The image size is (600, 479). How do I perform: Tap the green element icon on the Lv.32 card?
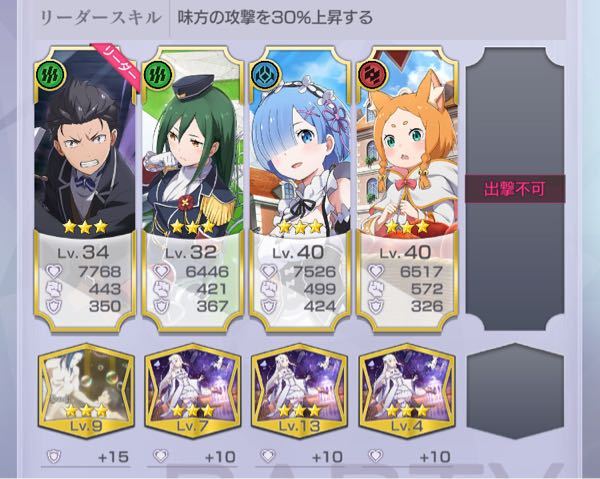point(158,75)
